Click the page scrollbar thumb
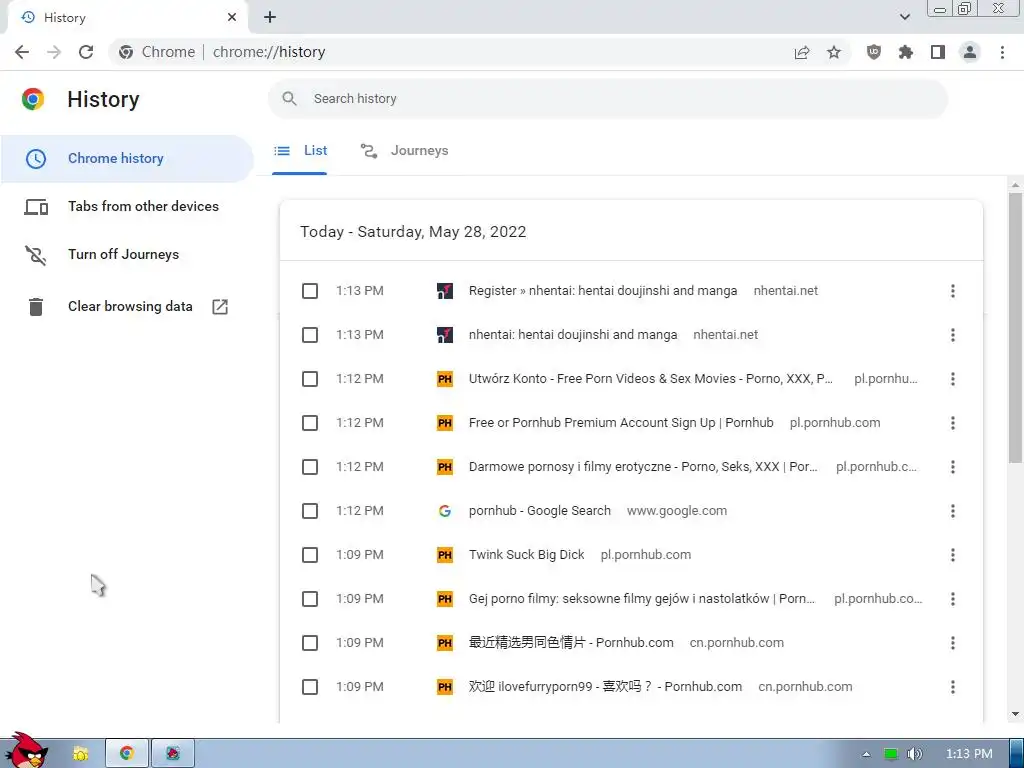Image resolution: width=1024 pixels, height=768 pixels. (x=1015, y=327)
